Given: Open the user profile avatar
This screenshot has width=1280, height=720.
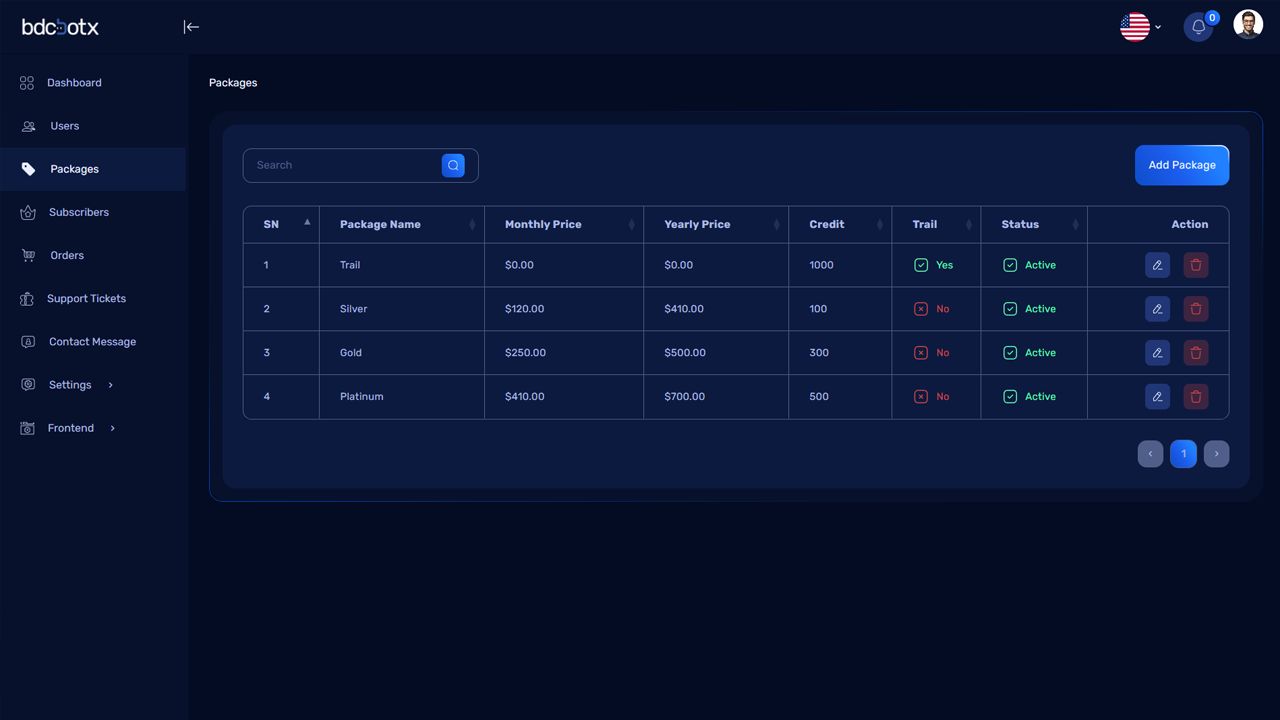Looking at the screenshot, I should point(1248,25).
